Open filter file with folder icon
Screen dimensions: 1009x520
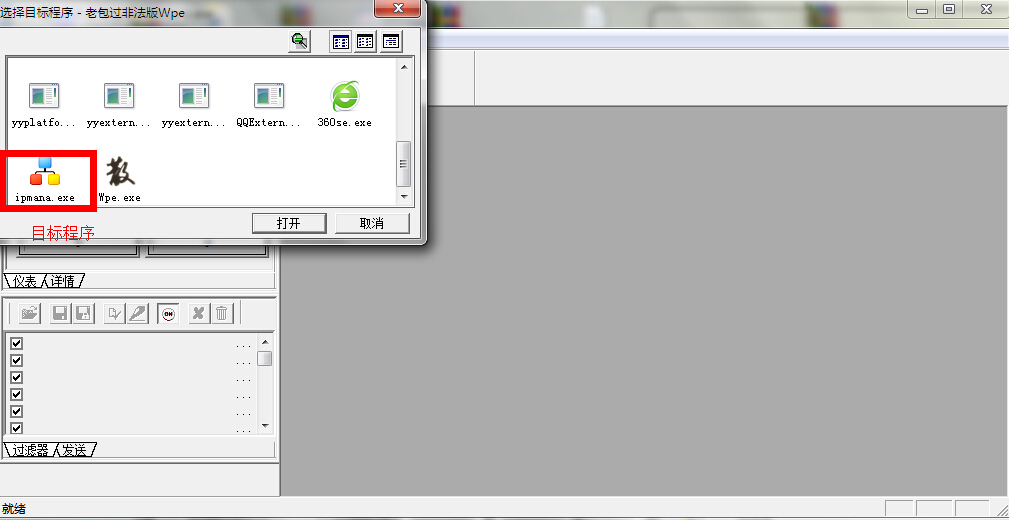tap(30, 313)
